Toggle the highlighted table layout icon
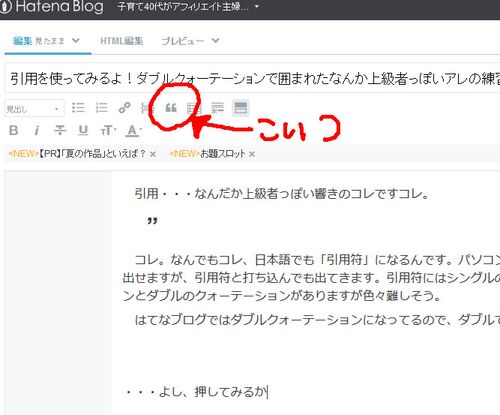Image resolution: width=500 pixels, height=415 pixels. point(241,108)
